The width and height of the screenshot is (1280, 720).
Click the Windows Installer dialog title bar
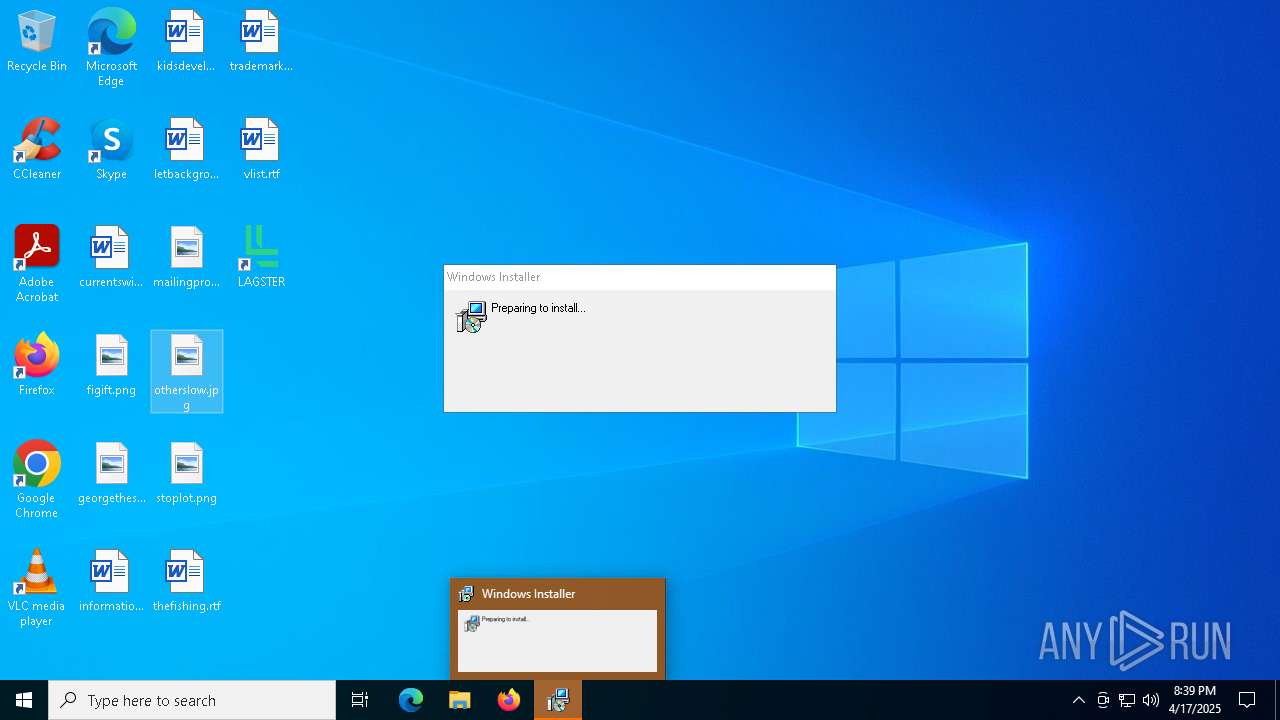coord(640,277)
